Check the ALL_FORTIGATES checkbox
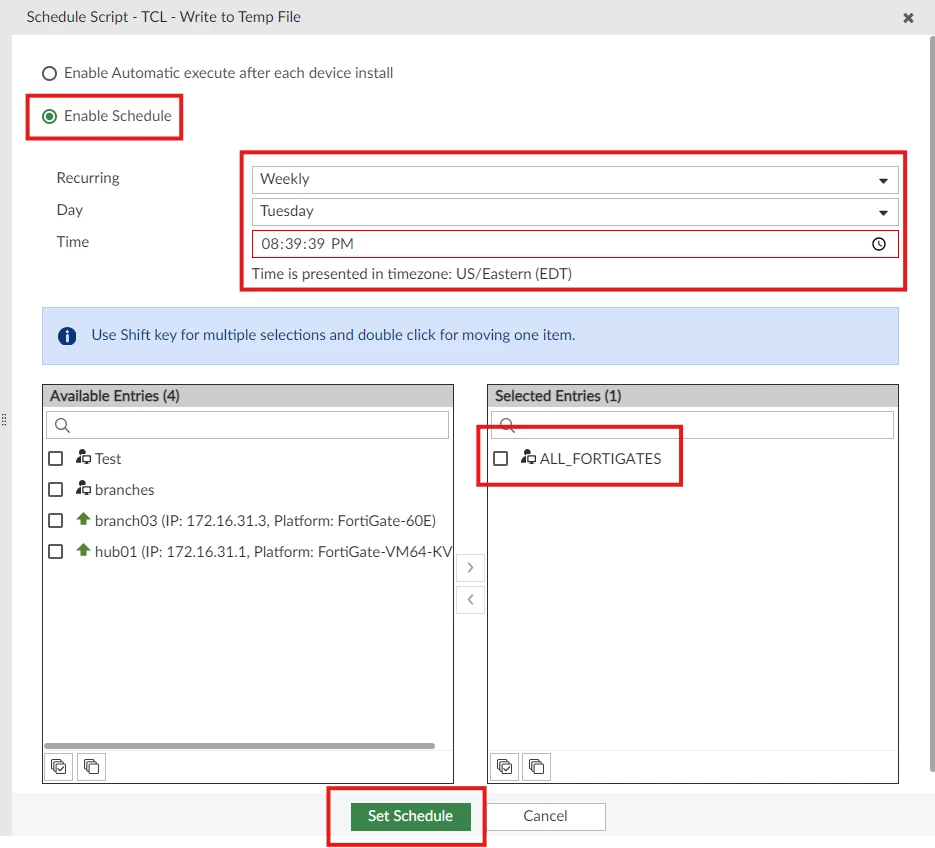Image resolution: width=935 pixels, height=848 pixels. [500, 459]
